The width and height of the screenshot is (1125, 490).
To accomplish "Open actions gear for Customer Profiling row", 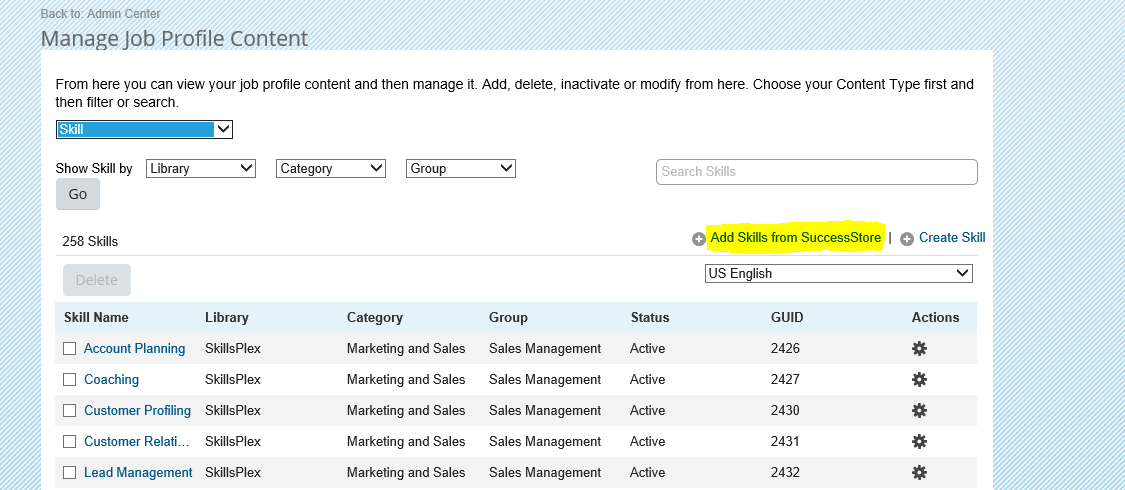I will (919, 410).
